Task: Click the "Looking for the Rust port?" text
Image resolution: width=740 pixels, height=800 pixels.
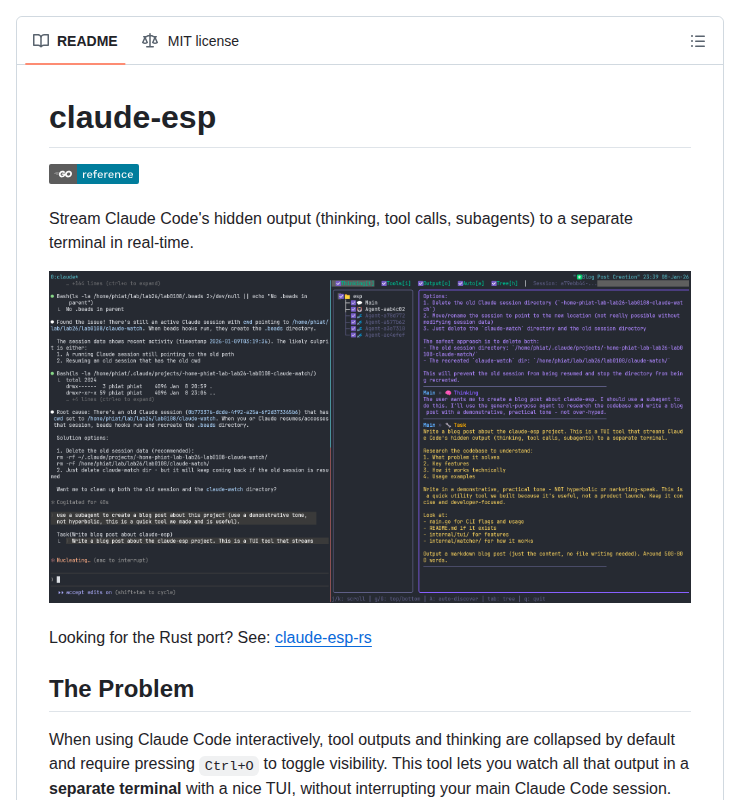Action: [141, 637]
